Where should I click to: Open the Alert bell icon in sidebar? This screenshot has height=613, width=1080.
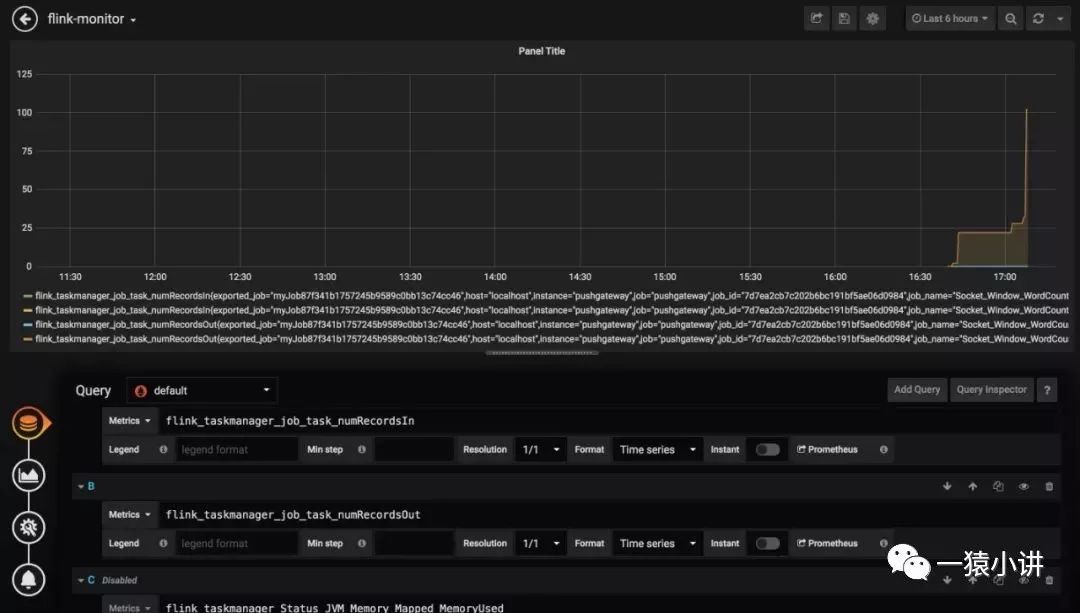point(29,578)
